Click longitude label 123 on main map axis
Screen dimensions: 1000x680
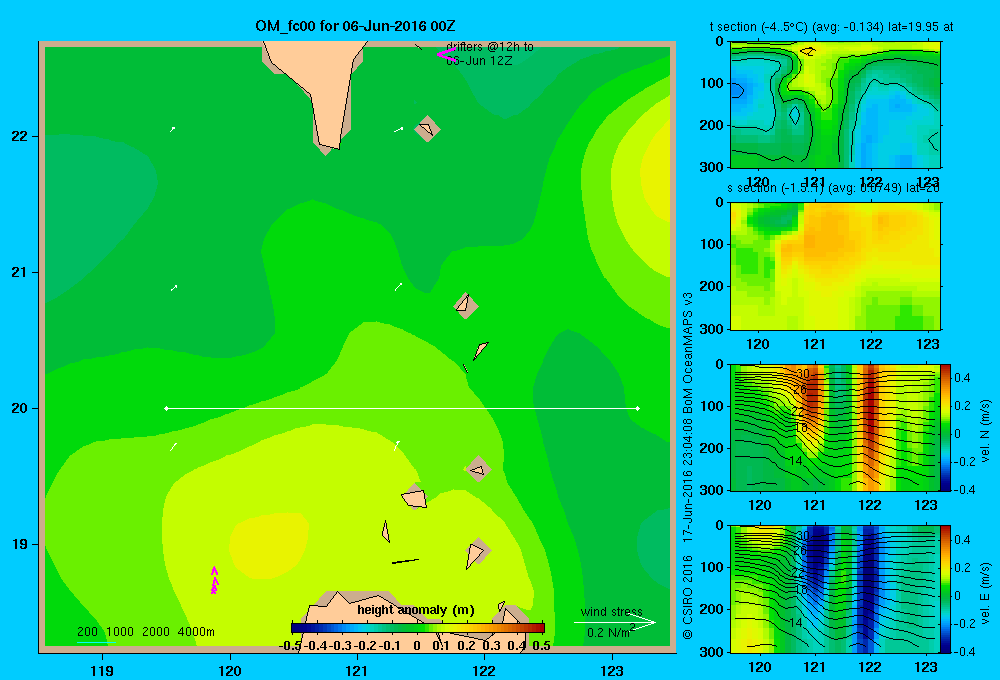tap(612, 670)
